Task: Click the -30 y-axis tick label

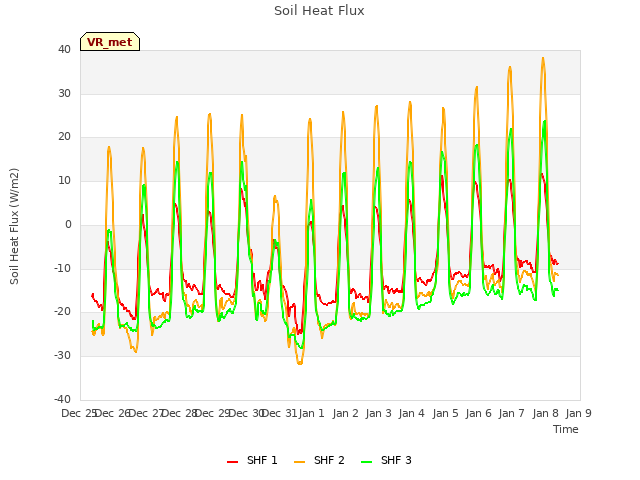Action: [x=63, y=356]
